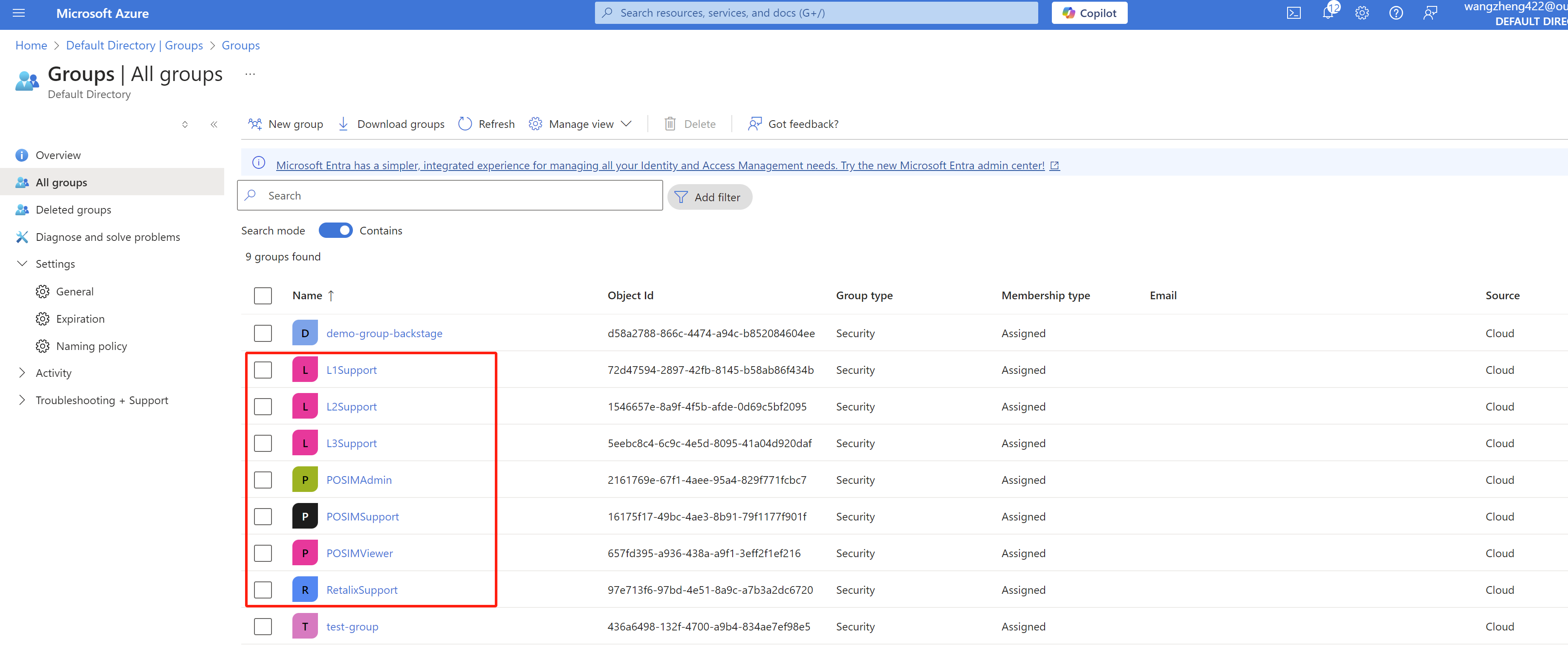The image size is (1568, 662).
Task: Select Naming policy under Settings
Action: point(91,346)
